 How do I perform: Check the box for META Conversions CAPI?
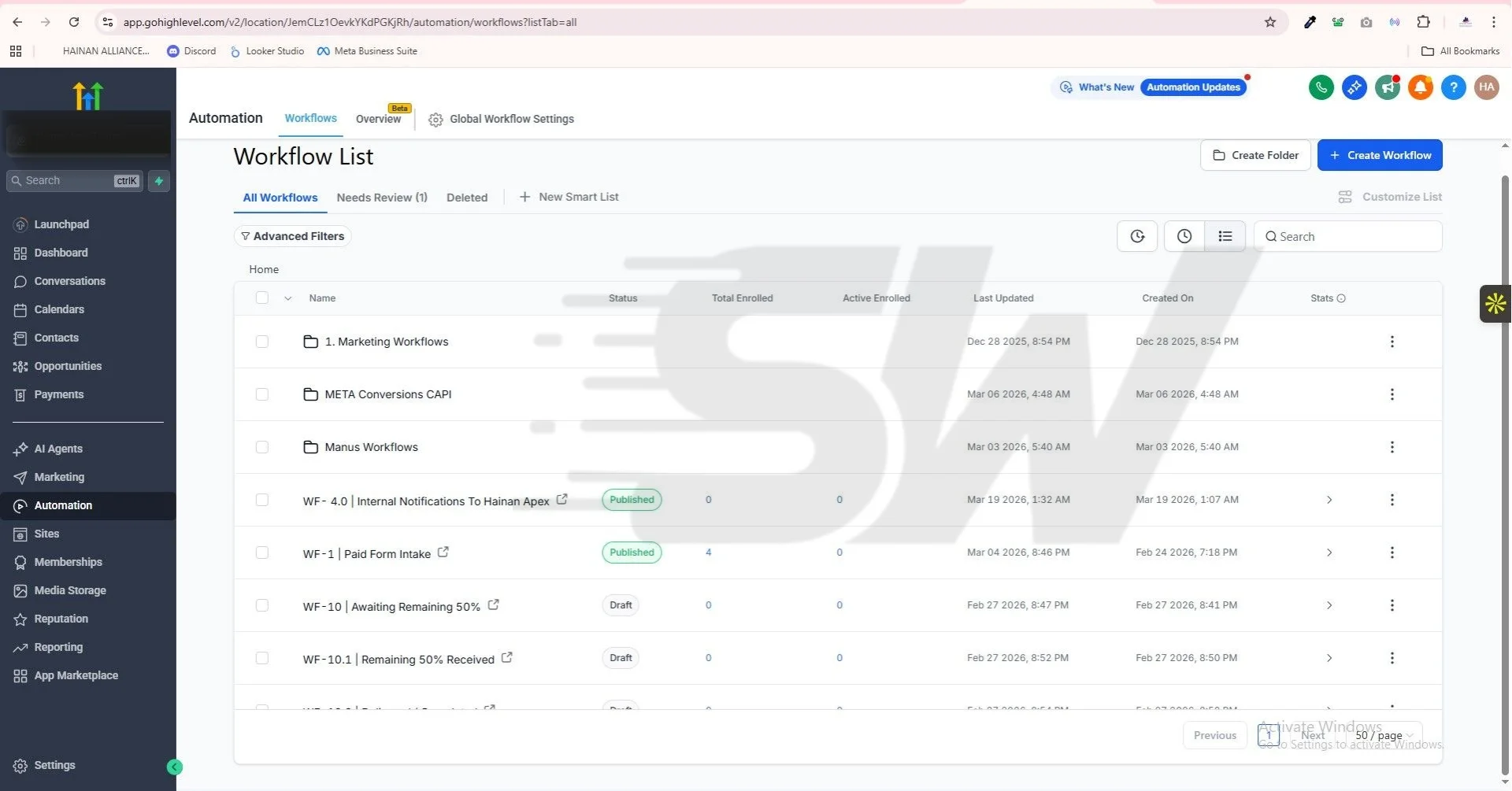pos(262,394)
